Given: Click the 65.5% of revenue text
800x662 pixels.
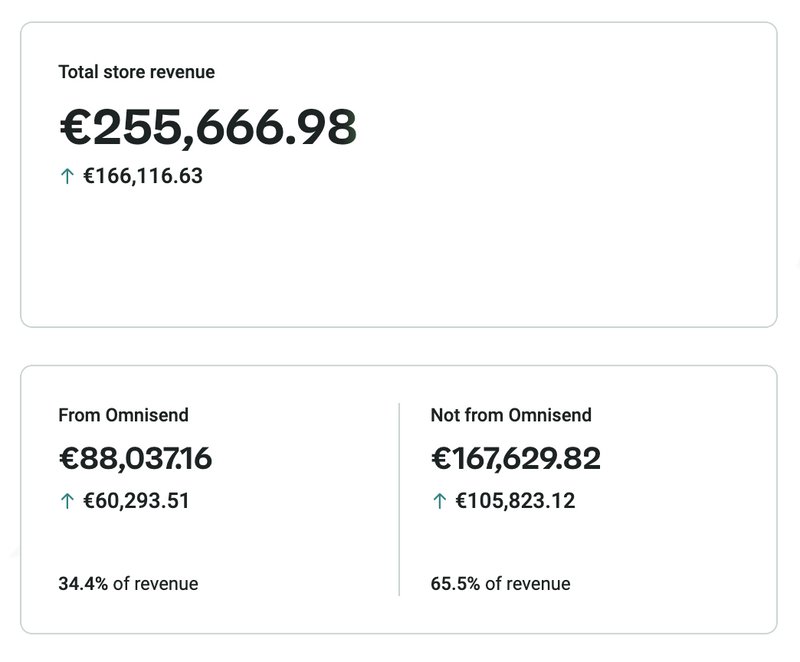Looking at the screenshot, I should pos(500,584).
